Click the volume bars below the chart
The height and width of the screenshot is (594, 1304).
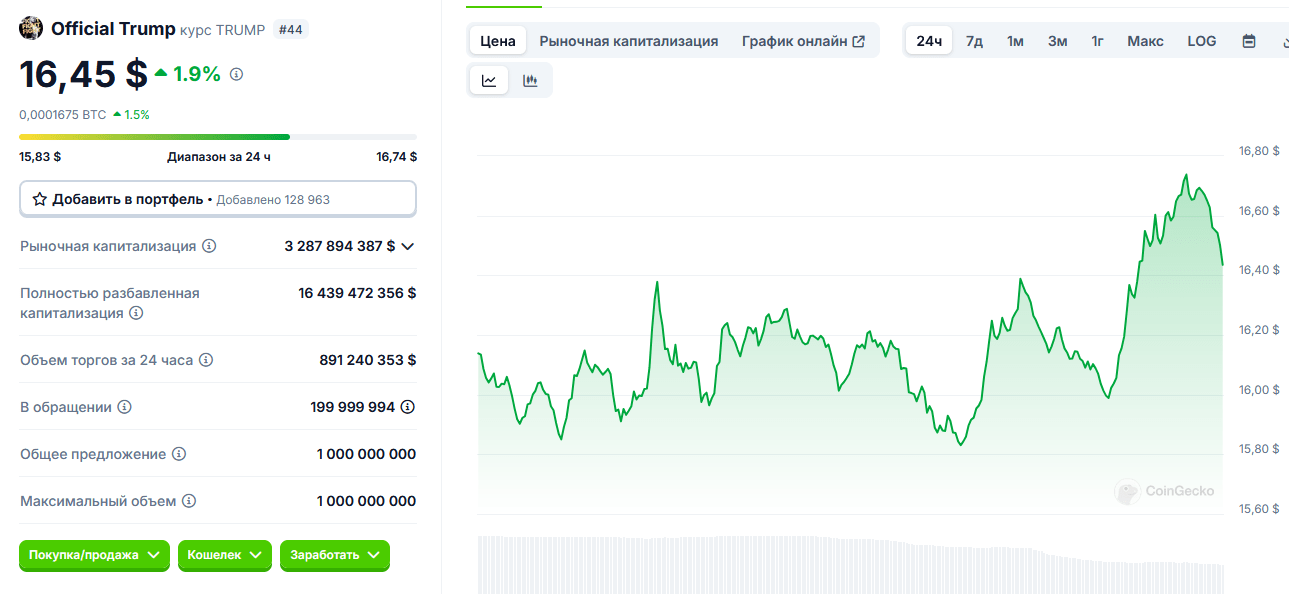coord(850,564)
